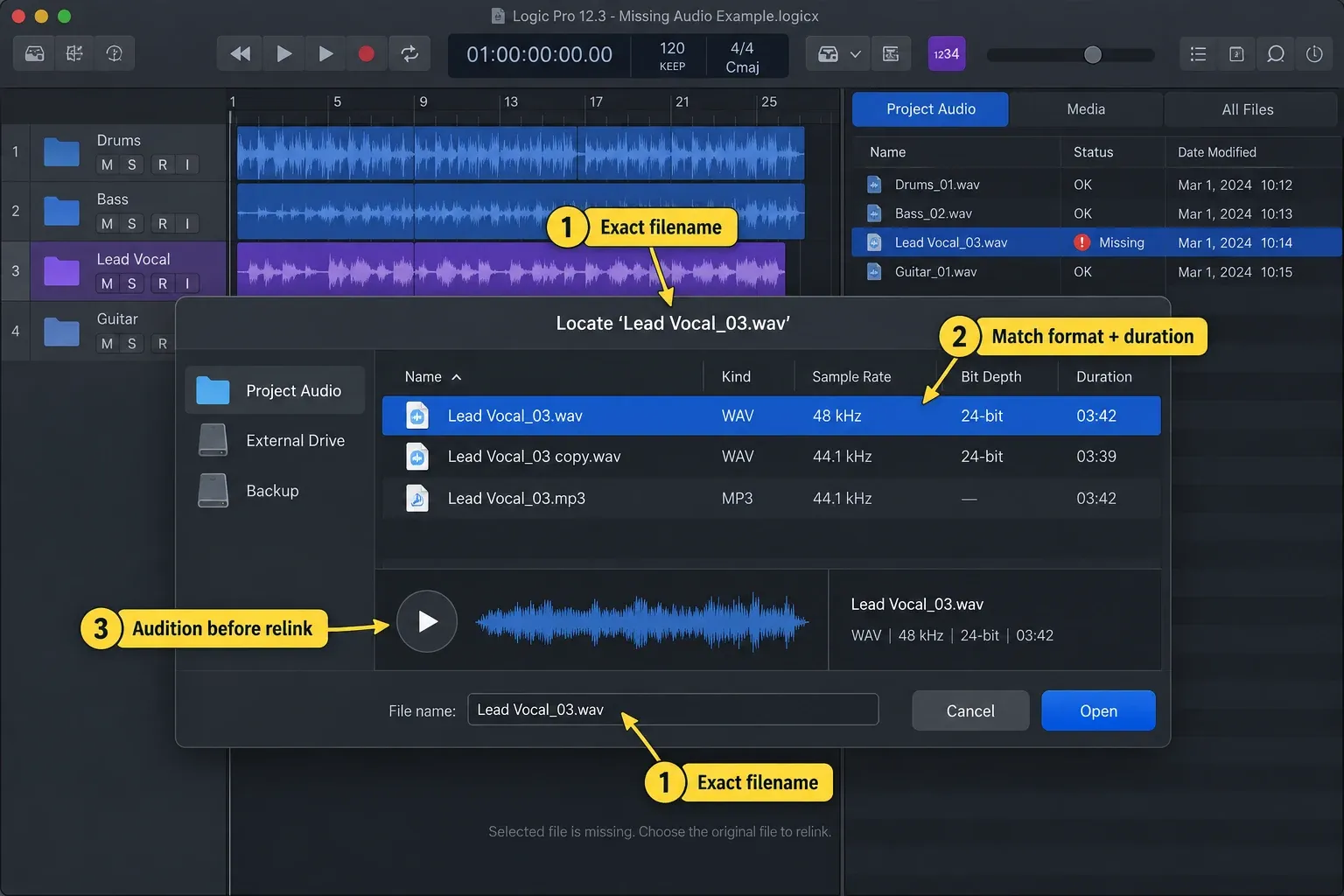Choose External Drive in the dialog sidebar
This screenshot has height=896, width=1344.
(x=275, y=440)
